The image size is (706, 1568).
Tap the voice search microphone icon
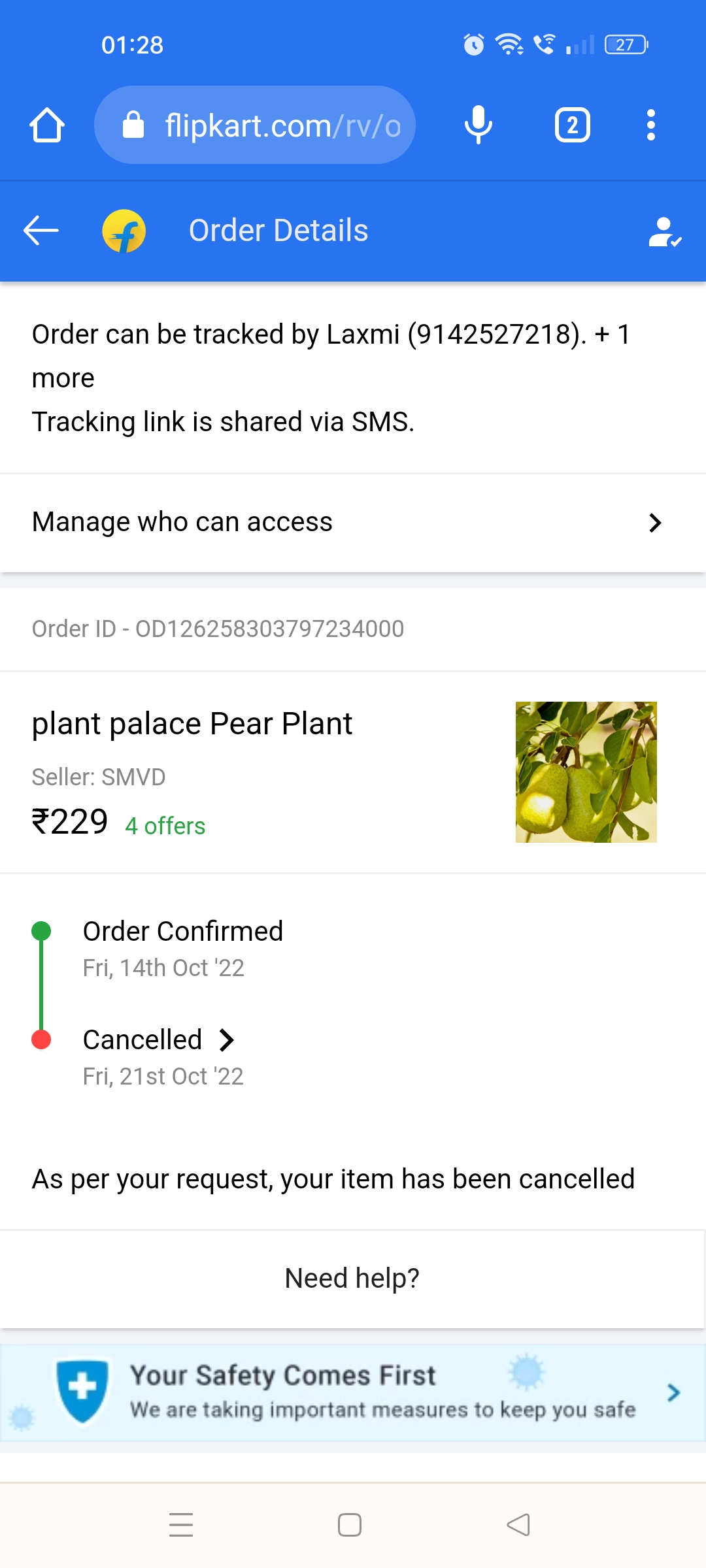tap(478, 125)
